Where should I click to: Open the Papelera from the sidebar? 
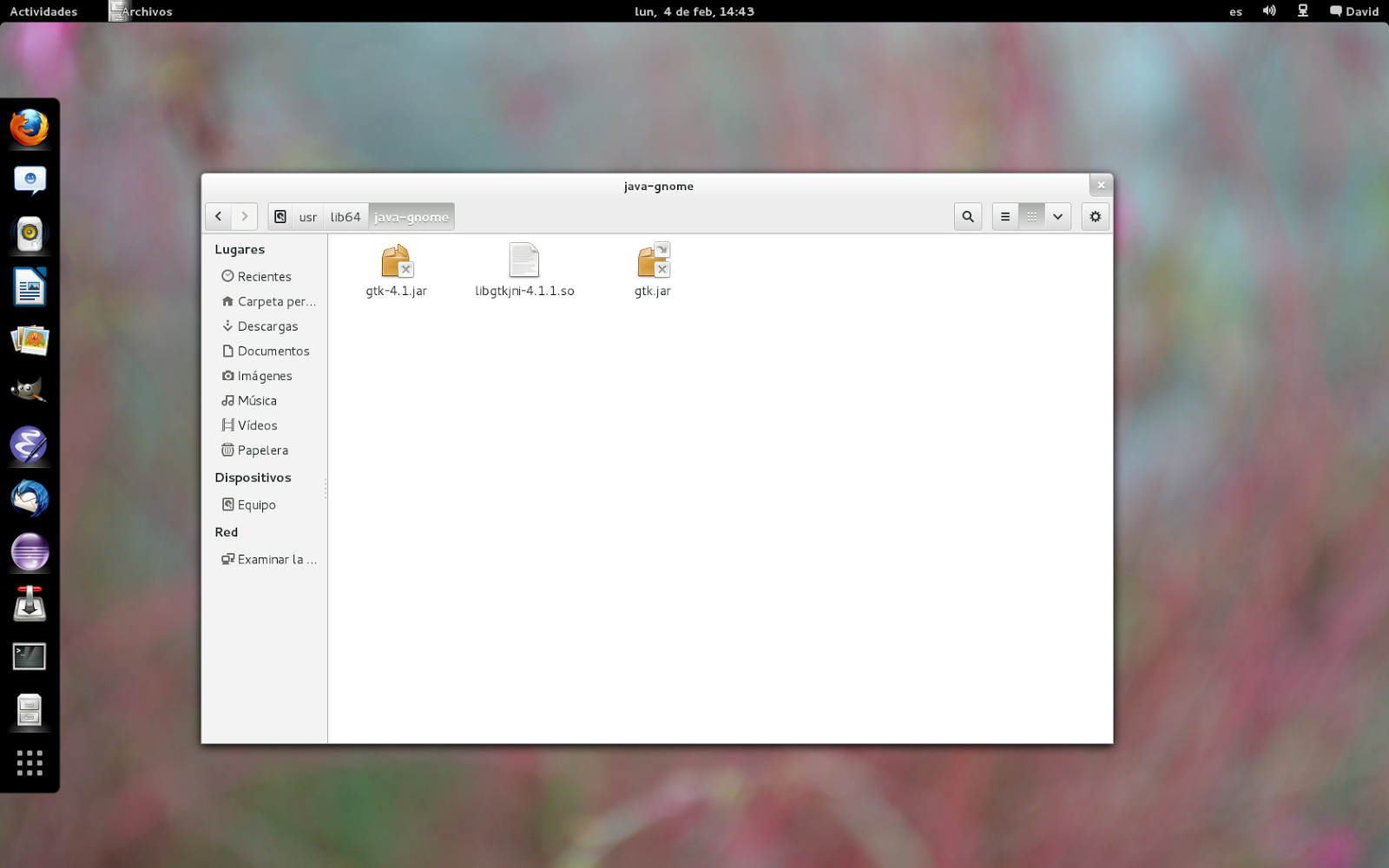(x=261, y=450)
